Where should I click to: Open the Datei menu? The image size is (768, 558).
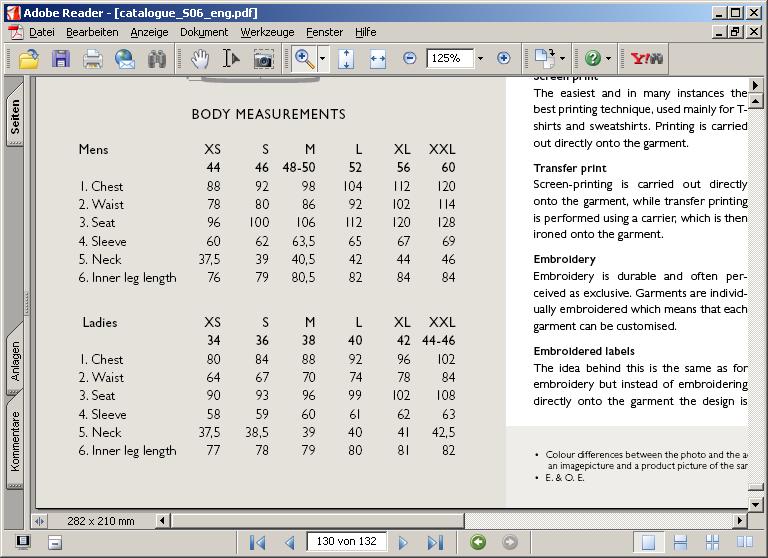[x=42, y=32]
